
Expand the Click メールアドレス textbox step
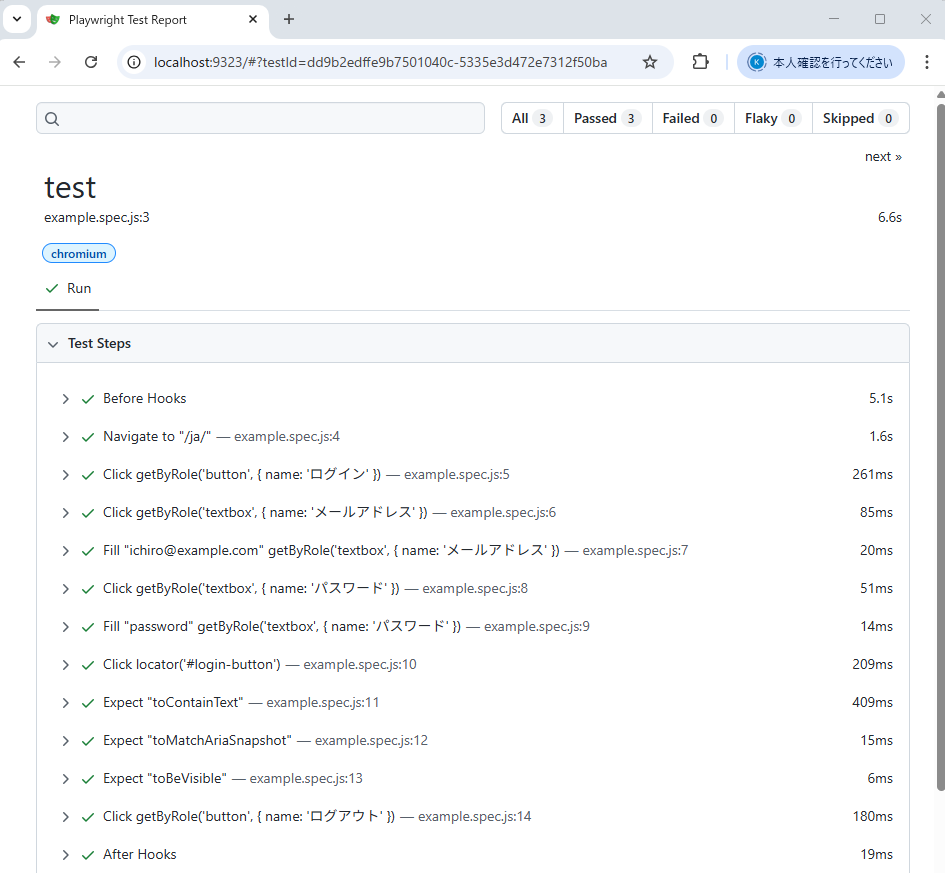pos(66,513)
